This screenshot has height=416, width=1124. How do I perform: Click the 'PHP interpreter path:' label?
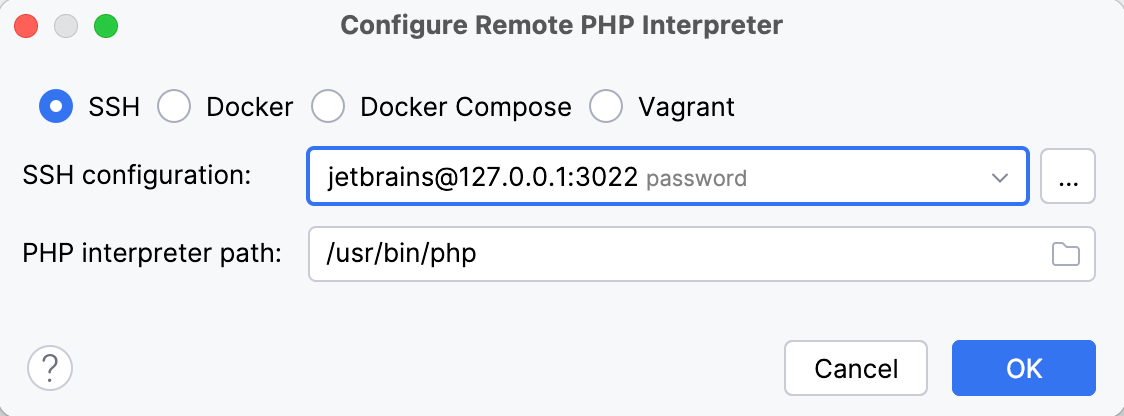pos(152,253)
